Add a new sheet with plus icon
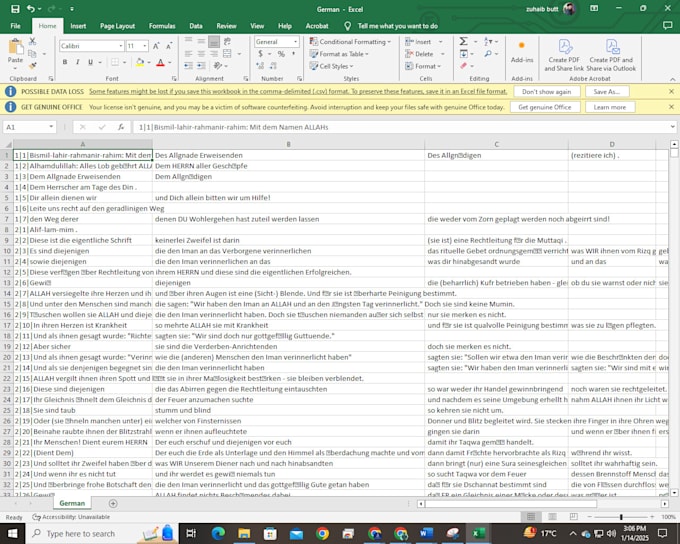 [113, 503]
